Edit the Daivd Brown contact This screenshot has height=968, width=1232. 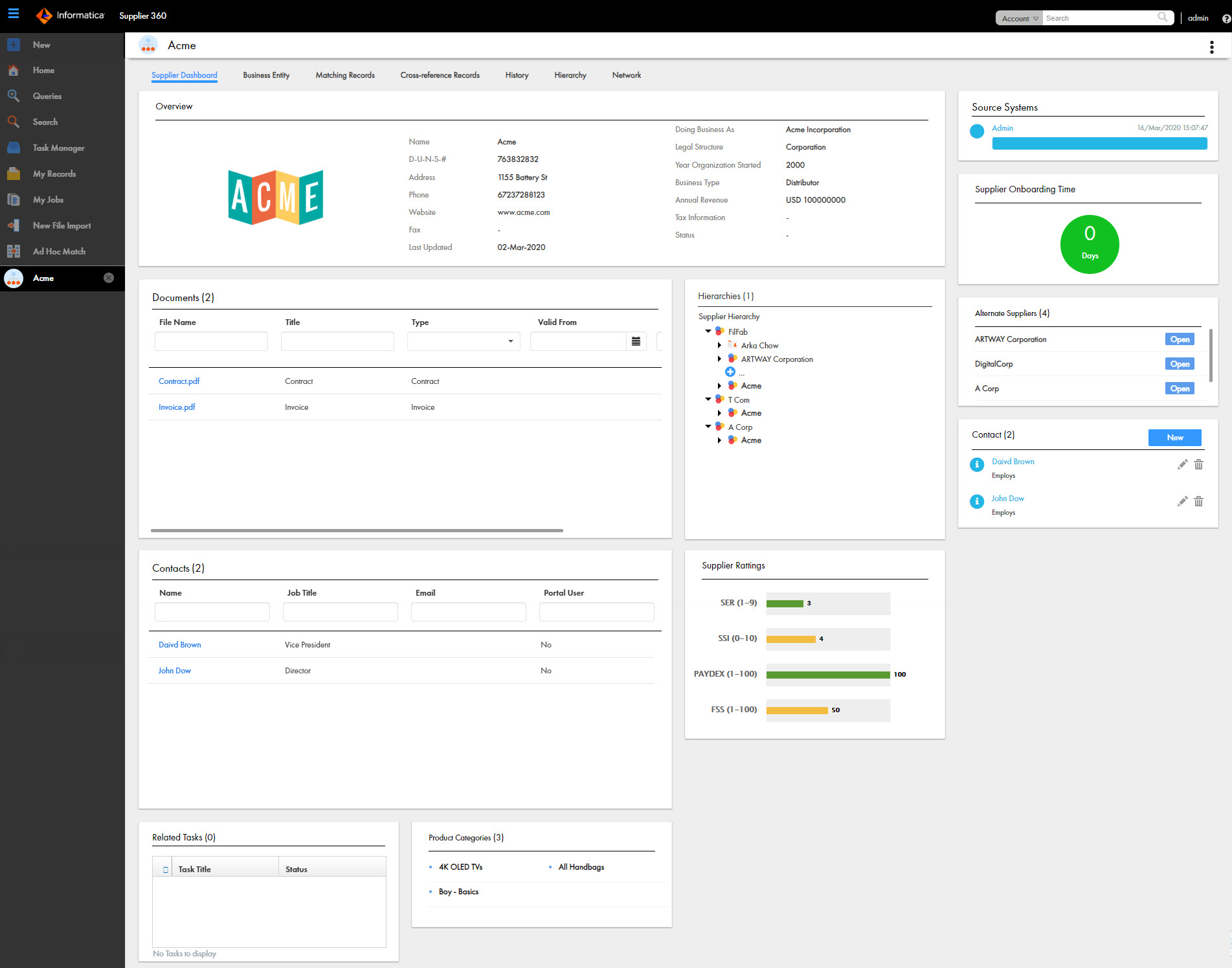point(1182,464)
